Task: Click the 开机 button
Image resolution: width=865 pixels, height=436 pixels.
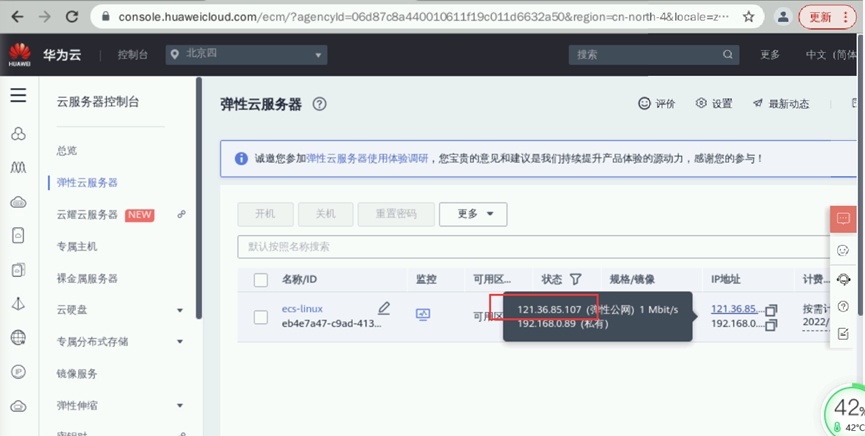Action: (x=265, y=214)
